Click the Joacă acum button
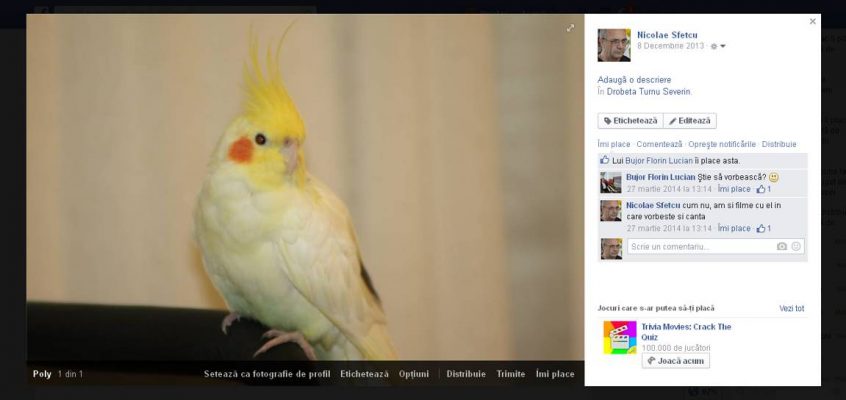846x400 pixels. coord(676,361)
